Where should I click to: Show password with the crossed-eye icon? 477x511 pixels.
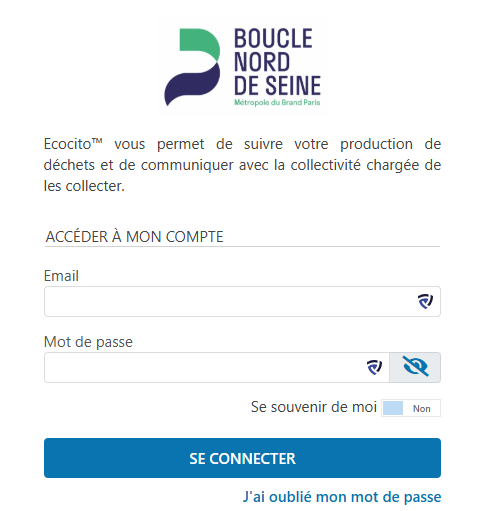tap(415, 367)
